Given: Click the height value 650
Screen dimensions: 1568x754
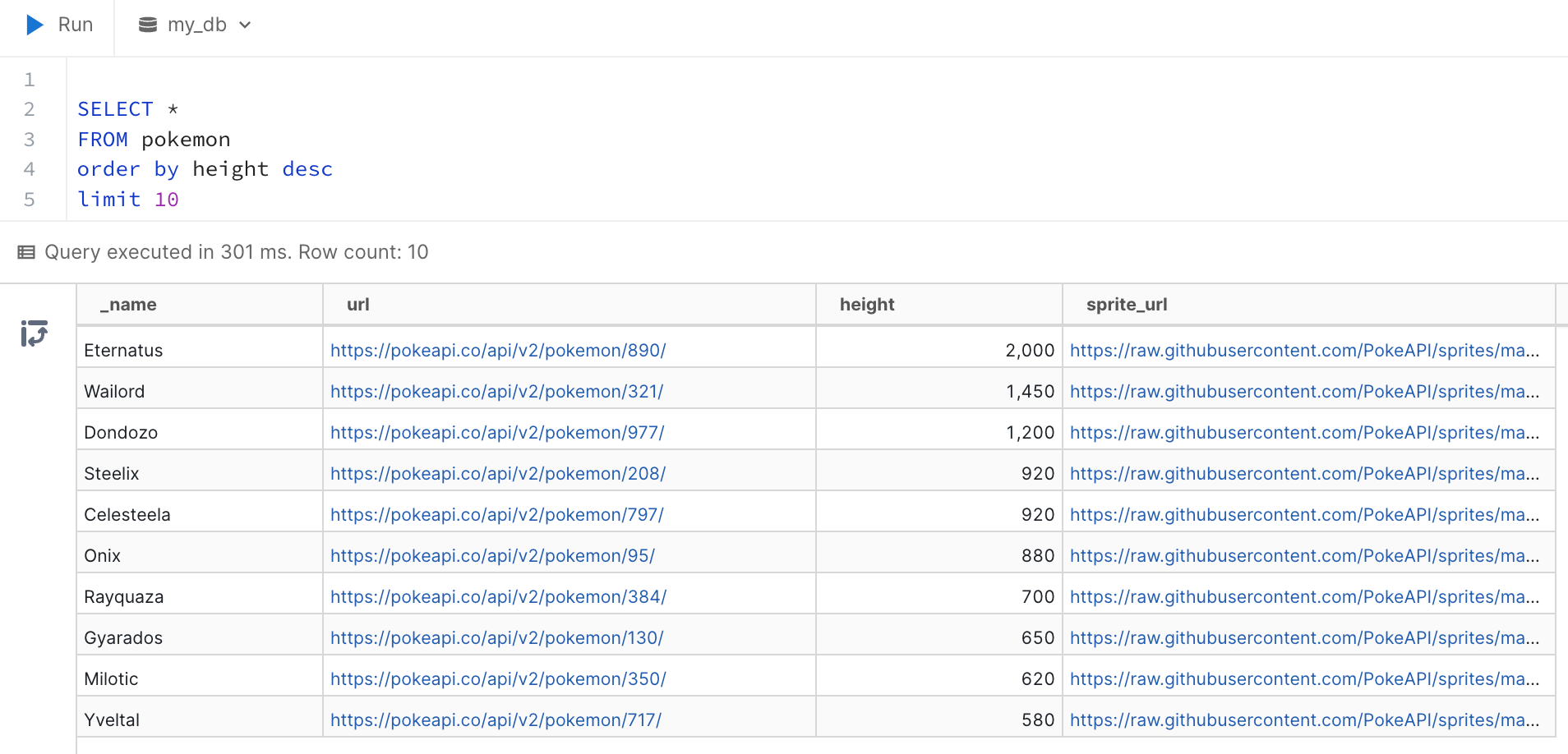Looking at the screenshot, I should point(1038,638).
